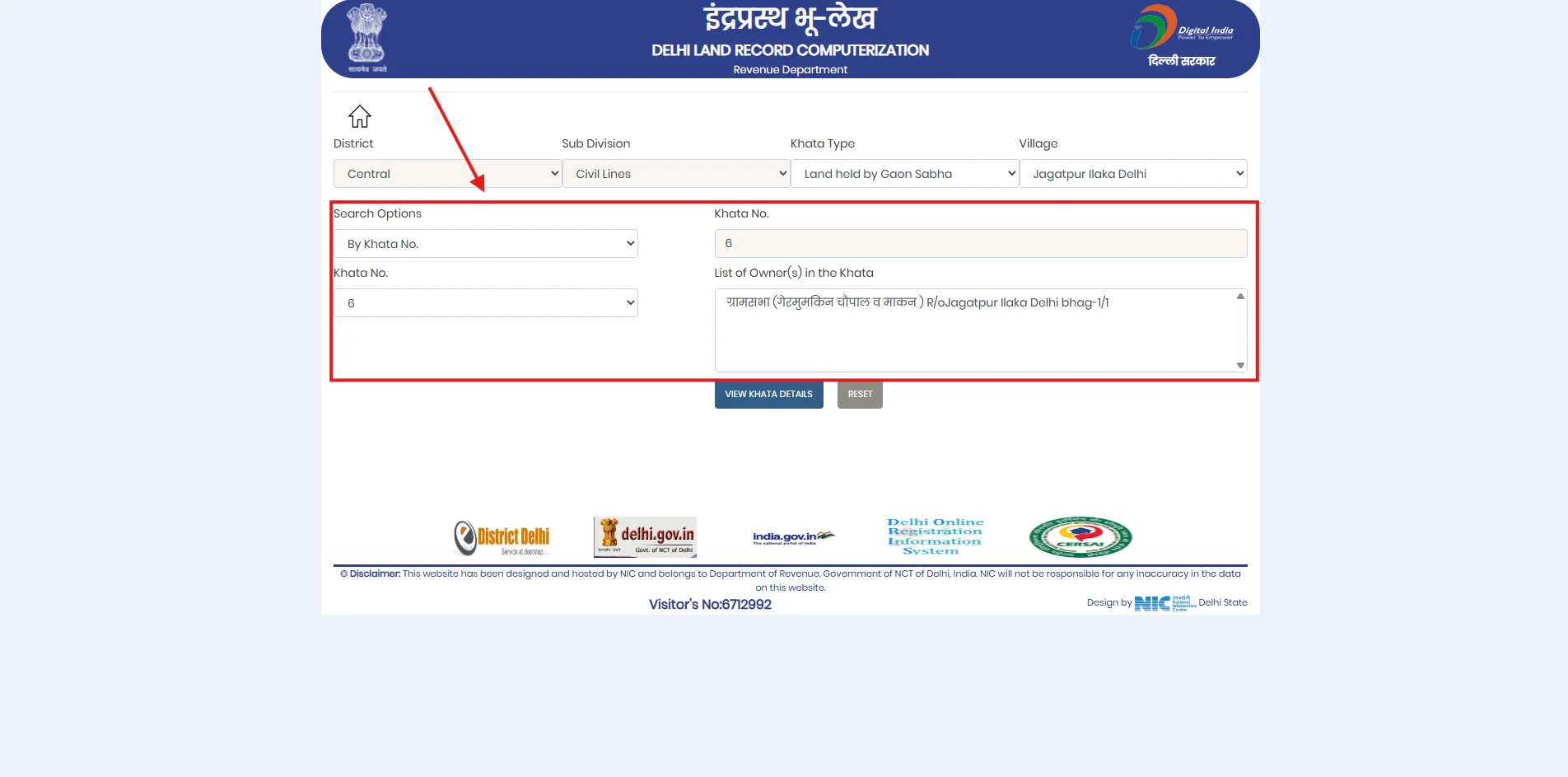1568x777 pixels.
Task: Click the दिल्ली सरकार logo in header
Action: click(x=1181, y=59)
